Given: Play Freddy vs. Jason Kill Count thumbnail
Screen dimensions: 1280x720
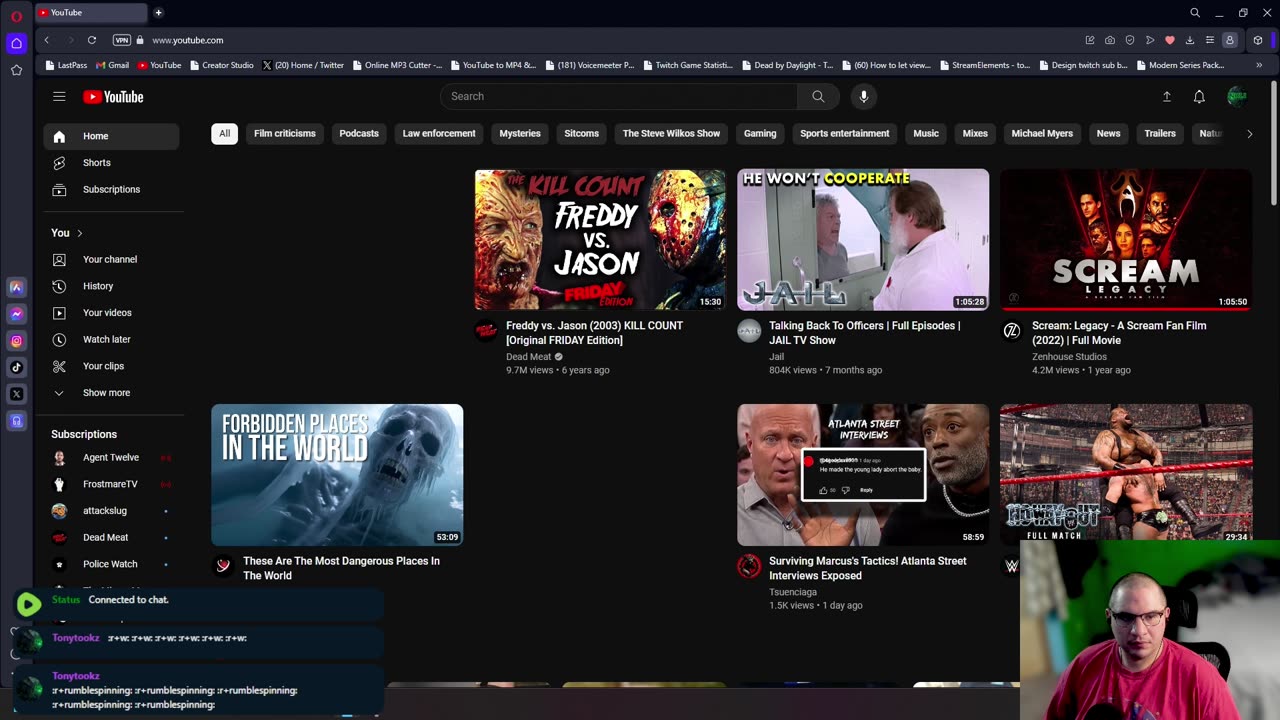Looking at the screenshot, I should tap(600, 240).
